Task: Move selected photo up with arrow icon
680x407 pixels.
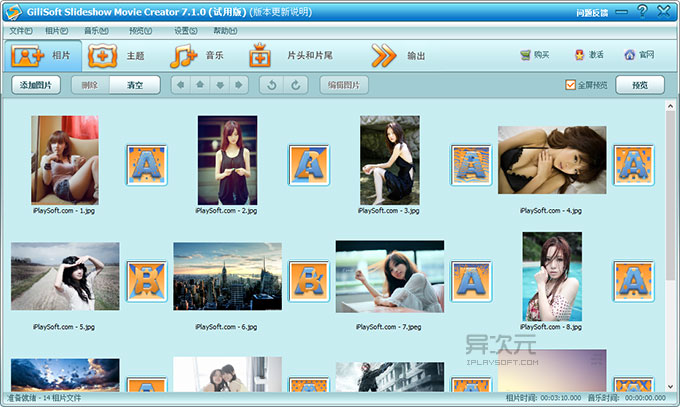Action: click(x=200, y=85)
